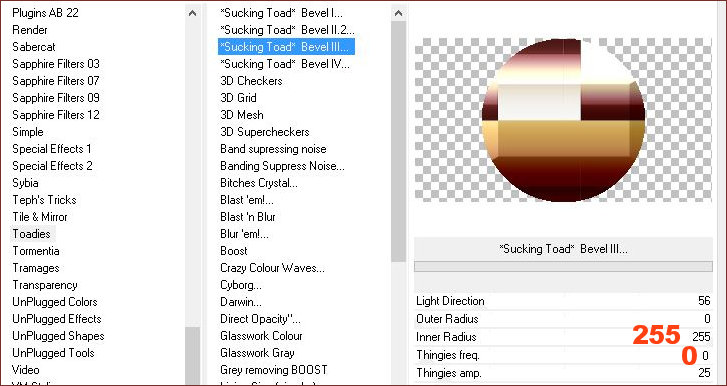727x386 pixels.
Task: Click scroll-up arrow in category list
Action: [x=192, y=13]
